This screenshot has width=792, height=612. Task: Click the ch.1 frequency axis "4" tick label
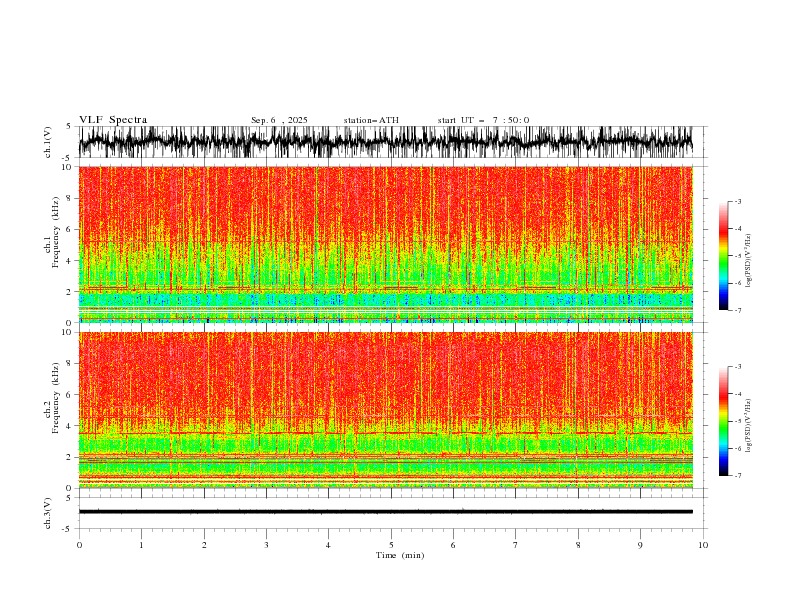70,261
